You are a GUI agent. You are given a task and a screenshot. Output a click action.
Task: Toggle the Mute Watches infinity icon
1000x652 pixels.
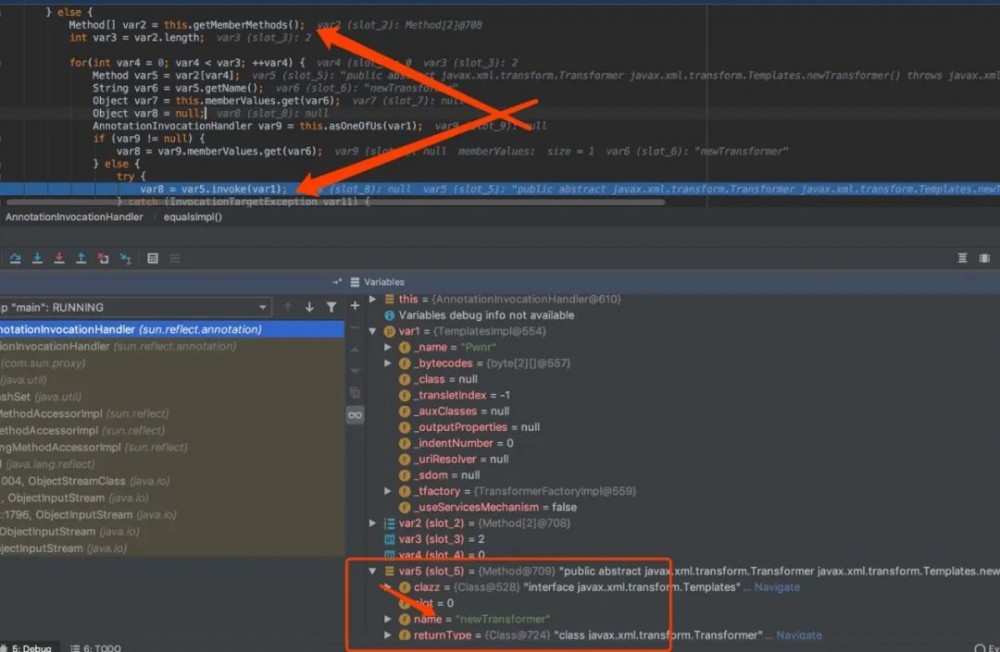pos(355,413)
